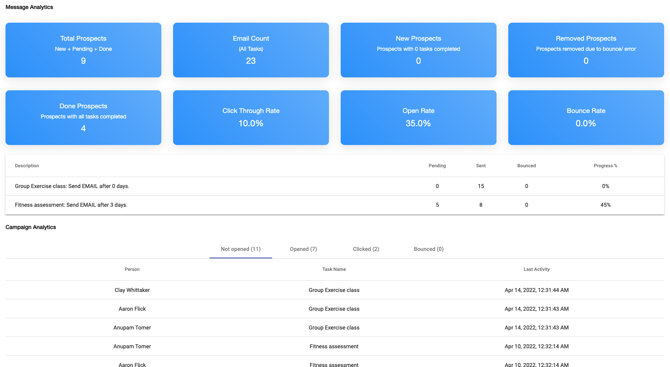
Task: Click the Open Rate card
Action: (418, 117)
